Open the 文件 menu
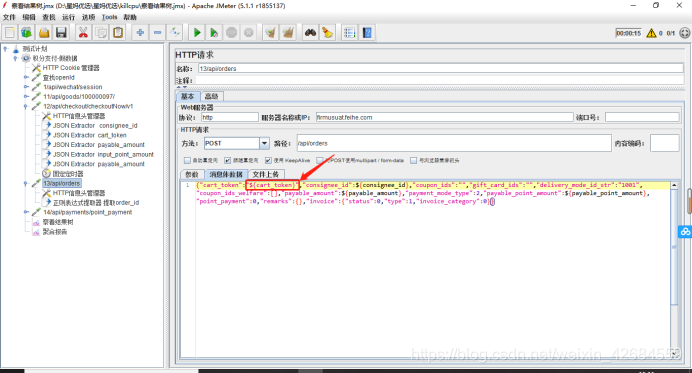This screenshot has height=373, width=692. pyautogui.click(x=9, y=17)
